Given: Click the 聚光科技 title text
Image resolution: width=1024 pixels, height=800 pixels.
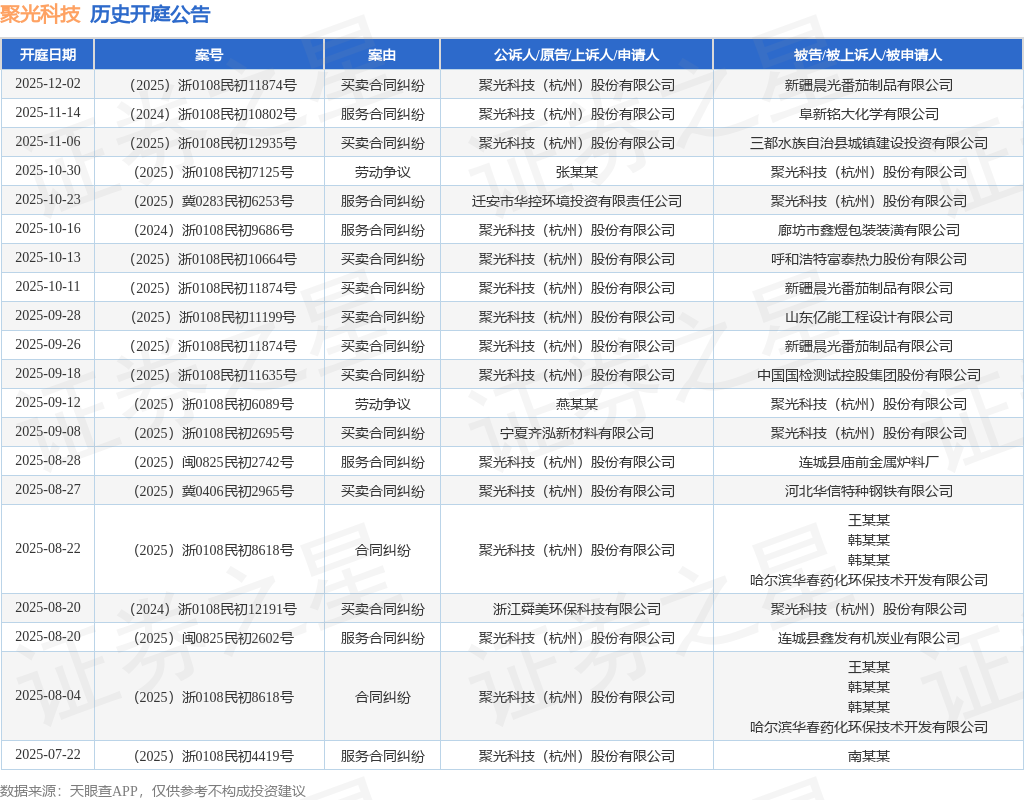Looking at the screenshot, I should coord(40,14).
